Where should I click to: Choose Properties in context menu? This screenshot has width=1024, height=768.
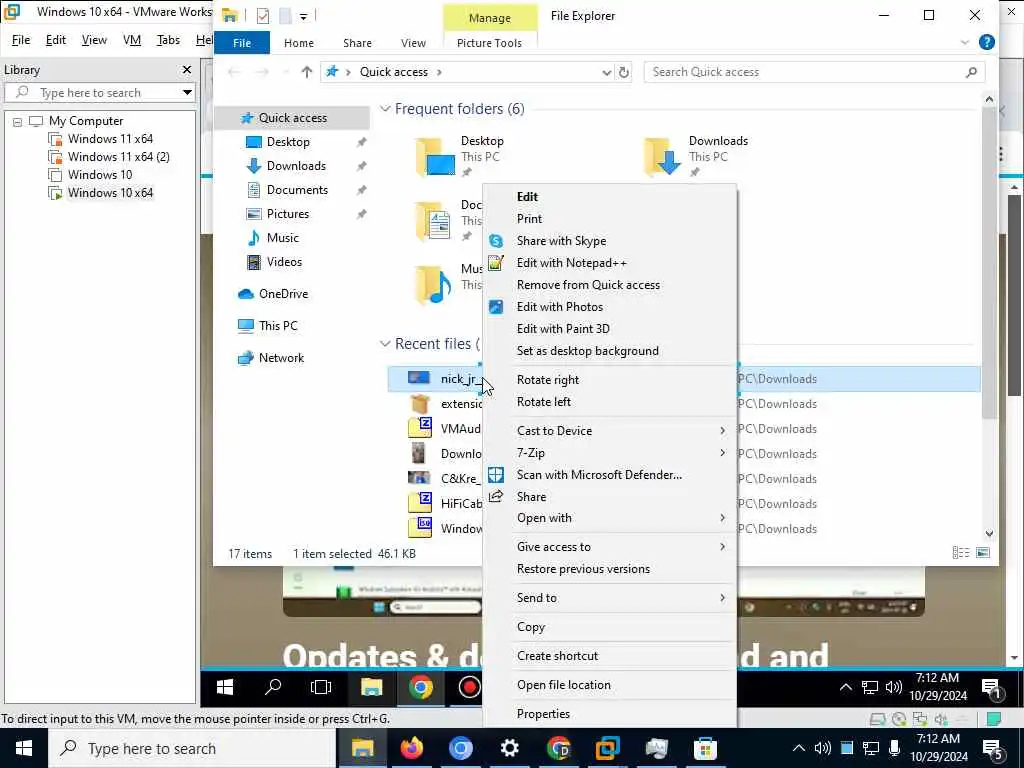pyautogui.click(x=543, y=714)
